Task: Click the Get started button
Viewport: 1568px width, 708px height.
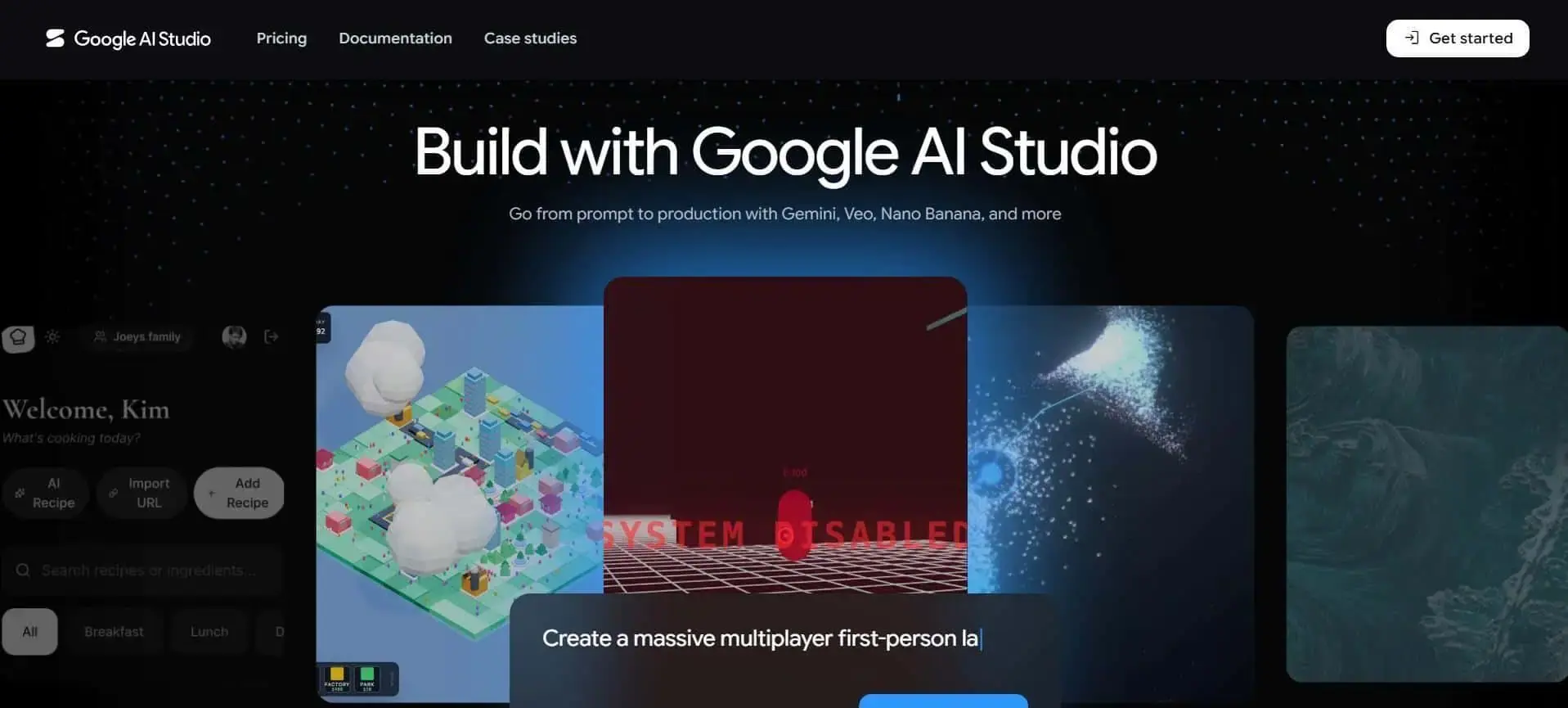Action: click(1457, 38)
